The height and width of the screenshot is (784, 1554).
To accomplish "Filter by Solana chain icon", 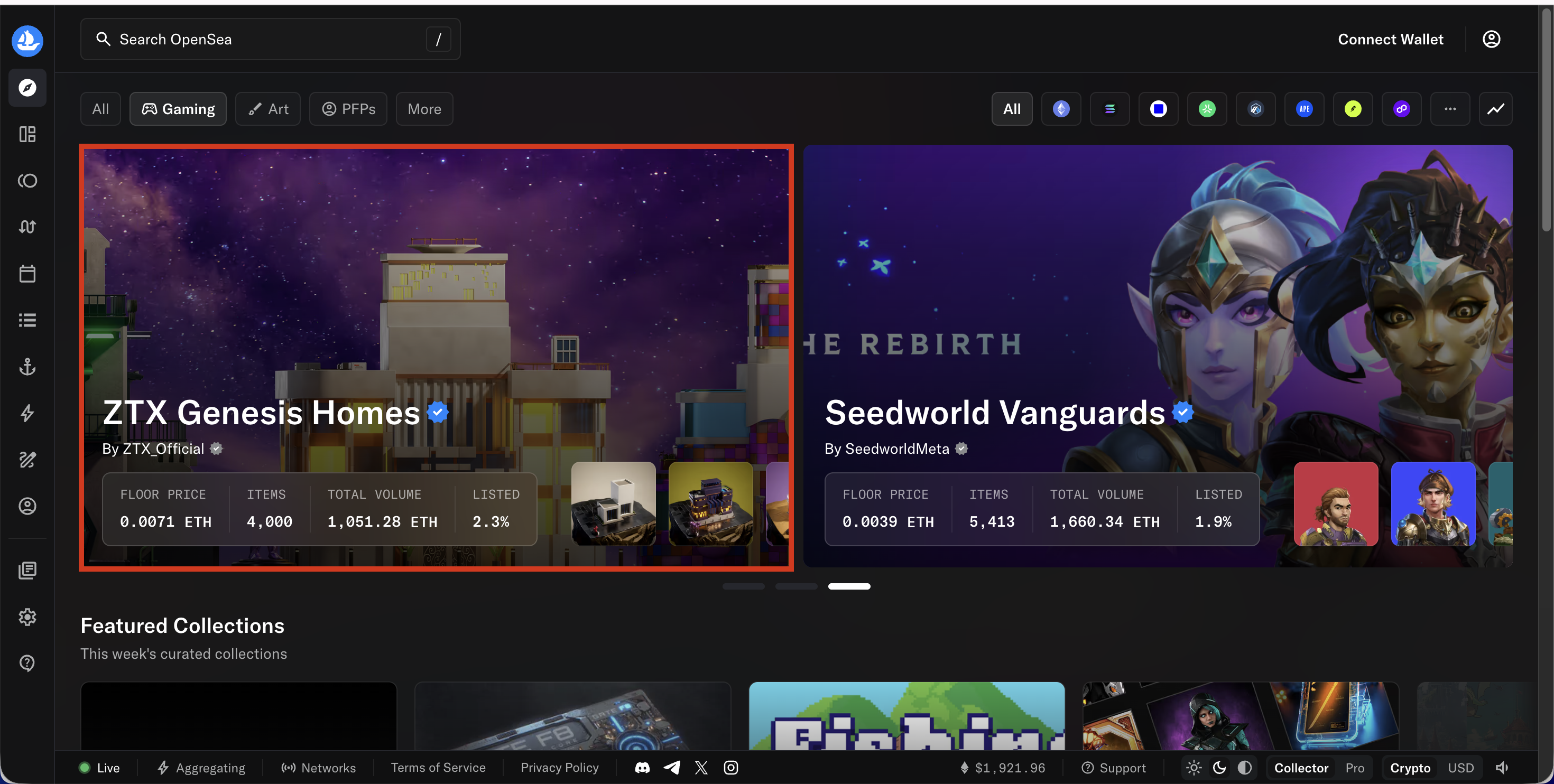I will pyautogui.click(x=1109, y=108).
